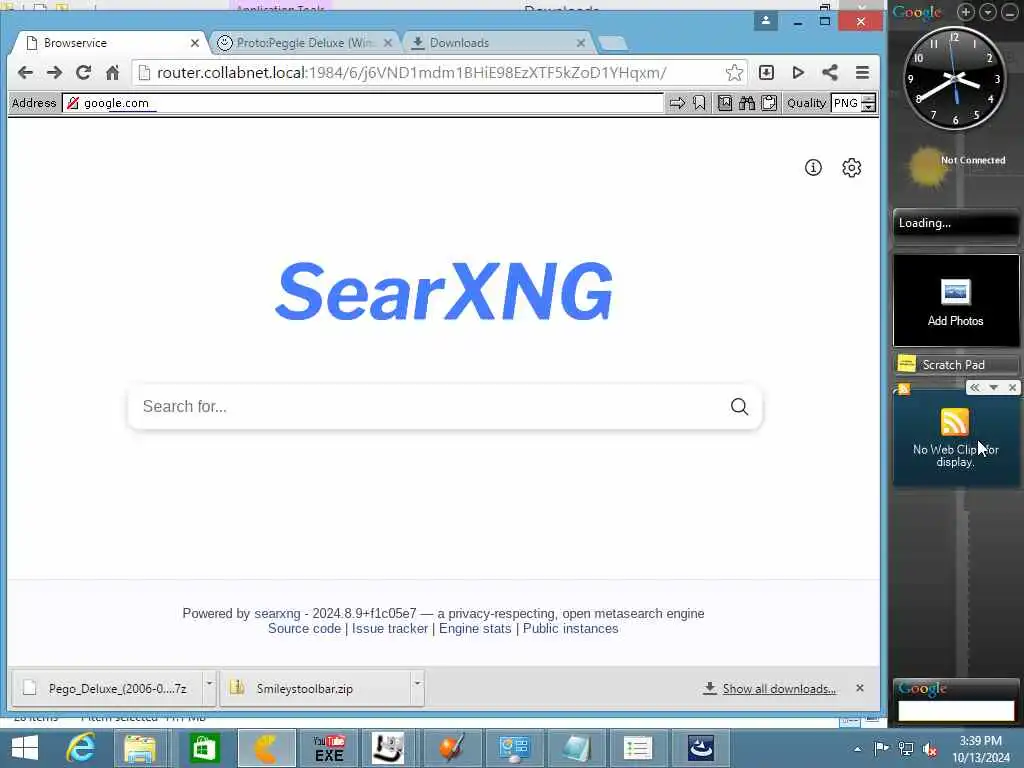Go forward using the browser forward arrow
Image resolution: width=1024 pixels, height=768 pixels.
coord(55,72)
